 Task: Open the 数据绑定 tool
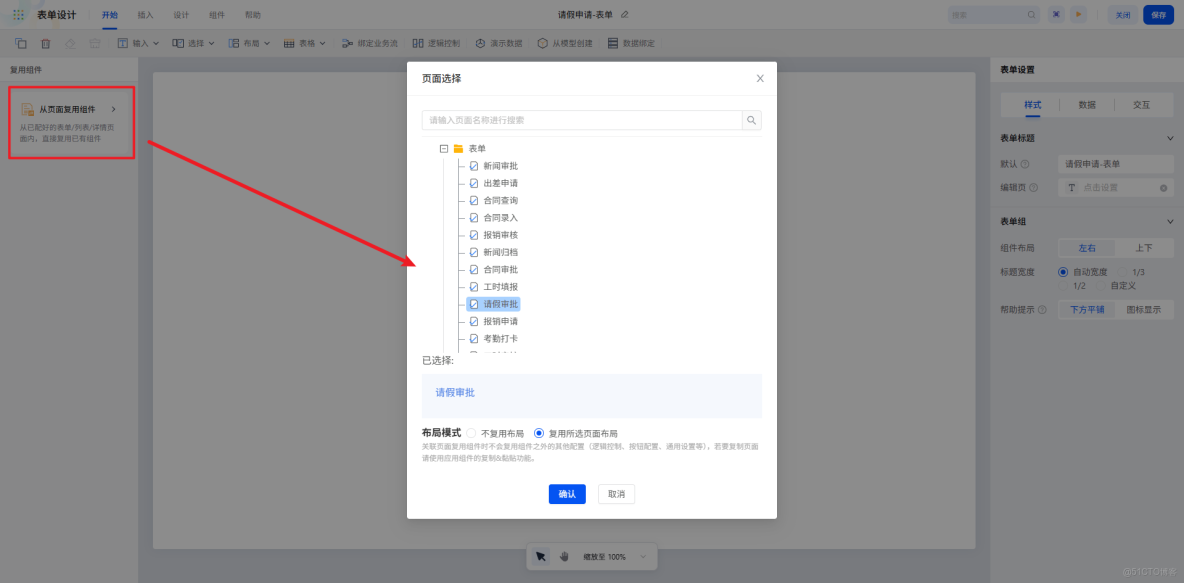click(x=627, y=42)
